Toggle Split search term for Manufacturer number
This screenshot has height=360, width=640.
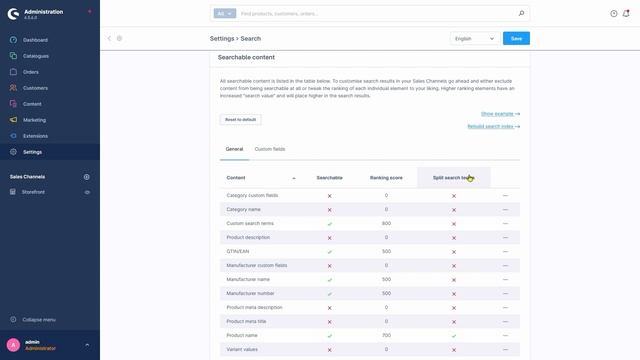[453, 294]
